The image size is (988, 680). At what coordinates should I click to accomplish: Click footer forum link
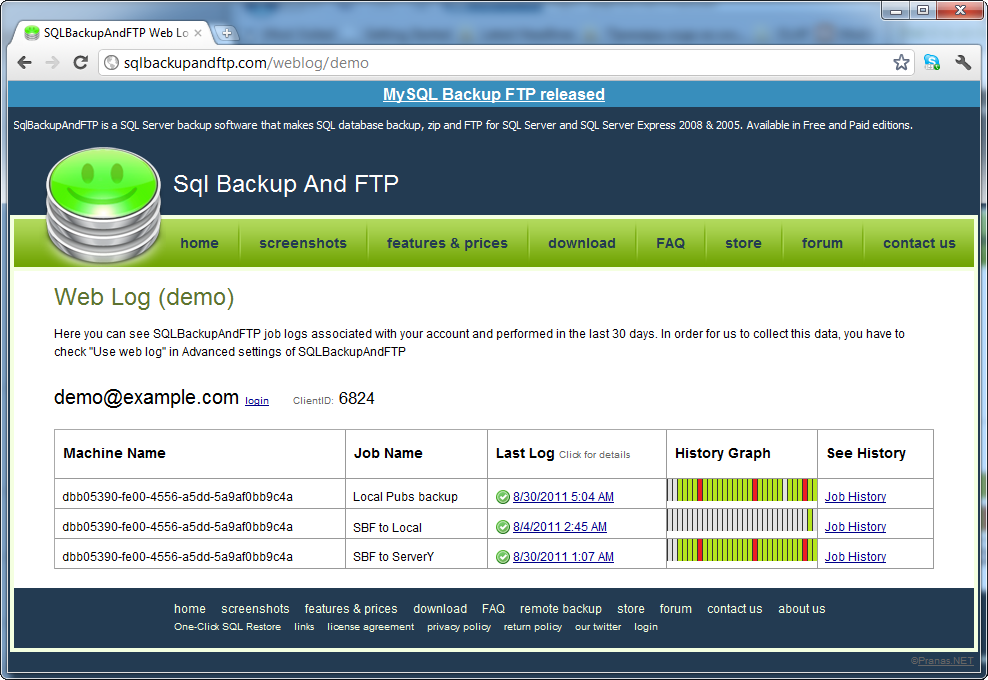(x=675, y=609)
